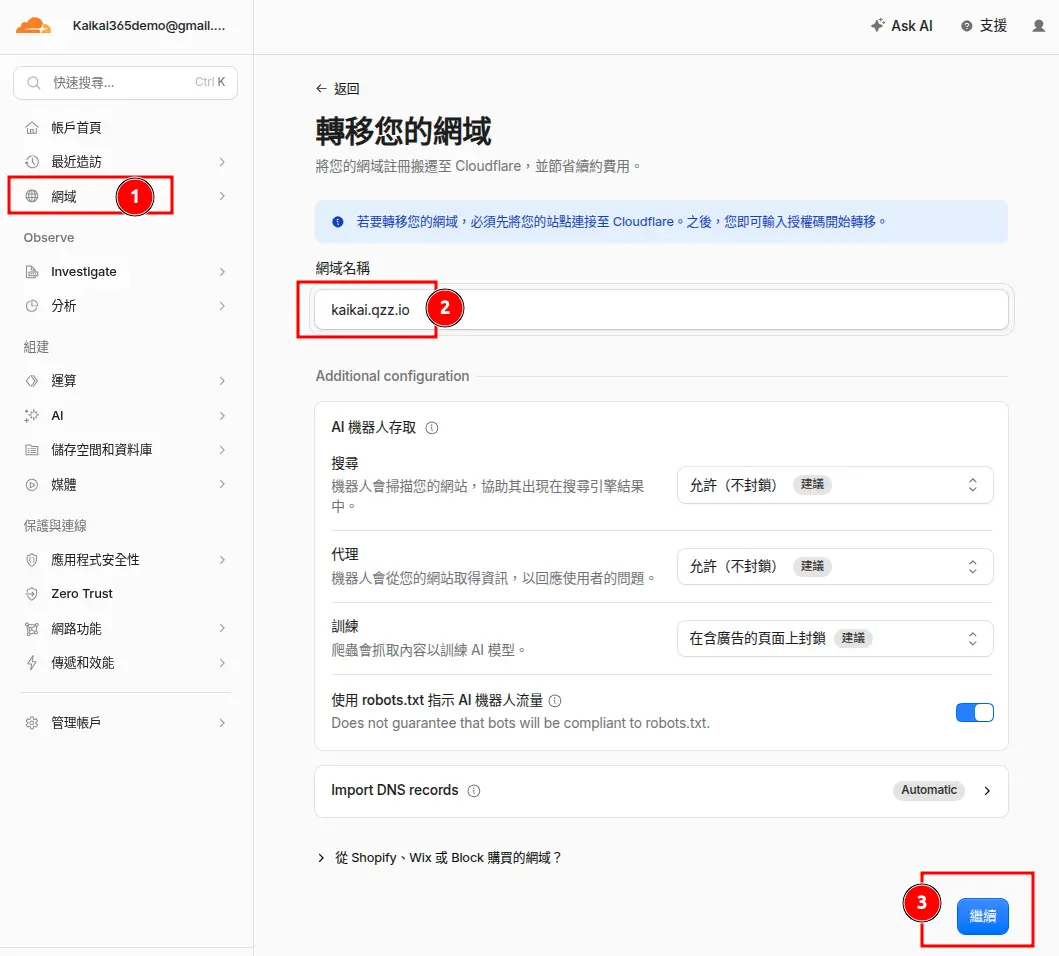The height and width of the screenshot is (956, 1059).
Task: Open the 訓練 bot access dropdown
Action: pos(835,638)
